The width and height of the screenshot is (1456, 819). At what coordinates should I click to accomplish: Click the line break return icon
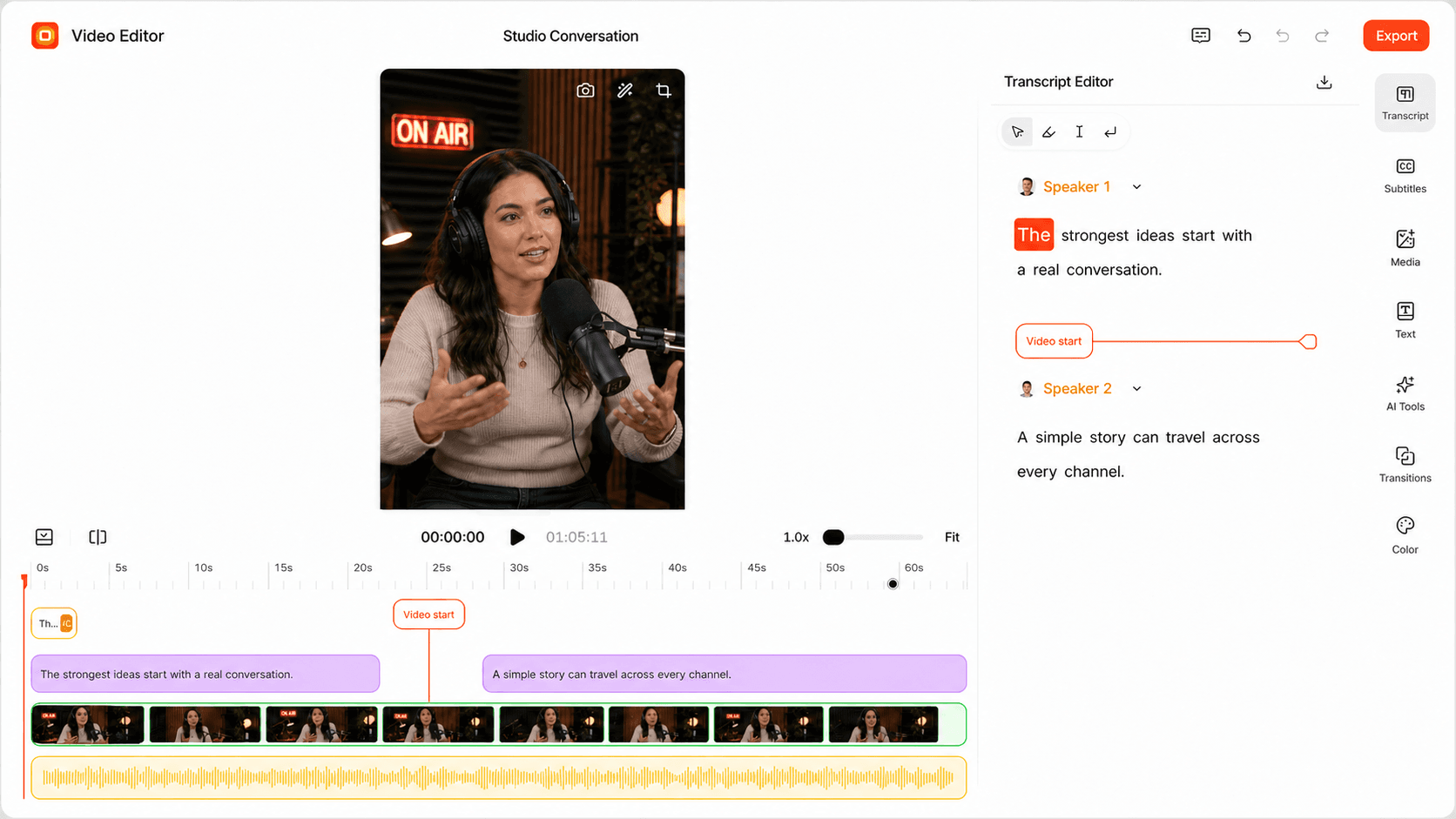[x=1110, y=132]
